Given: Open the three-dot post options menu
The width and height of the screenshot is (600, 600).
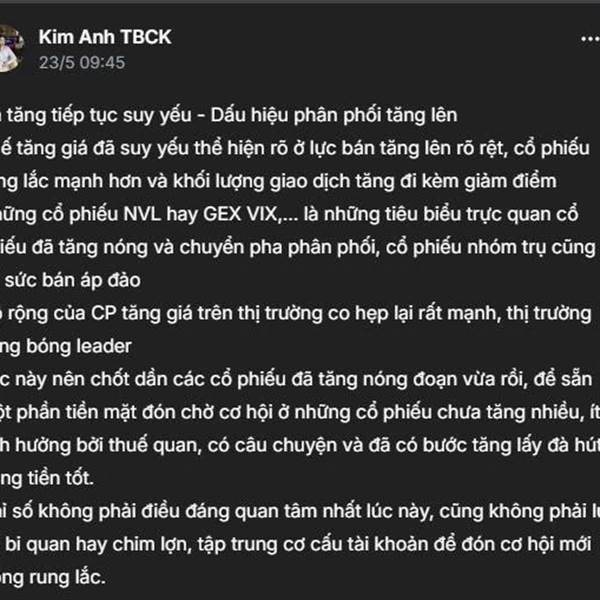Looking at the screenshot, I should (x=590, y=38).
